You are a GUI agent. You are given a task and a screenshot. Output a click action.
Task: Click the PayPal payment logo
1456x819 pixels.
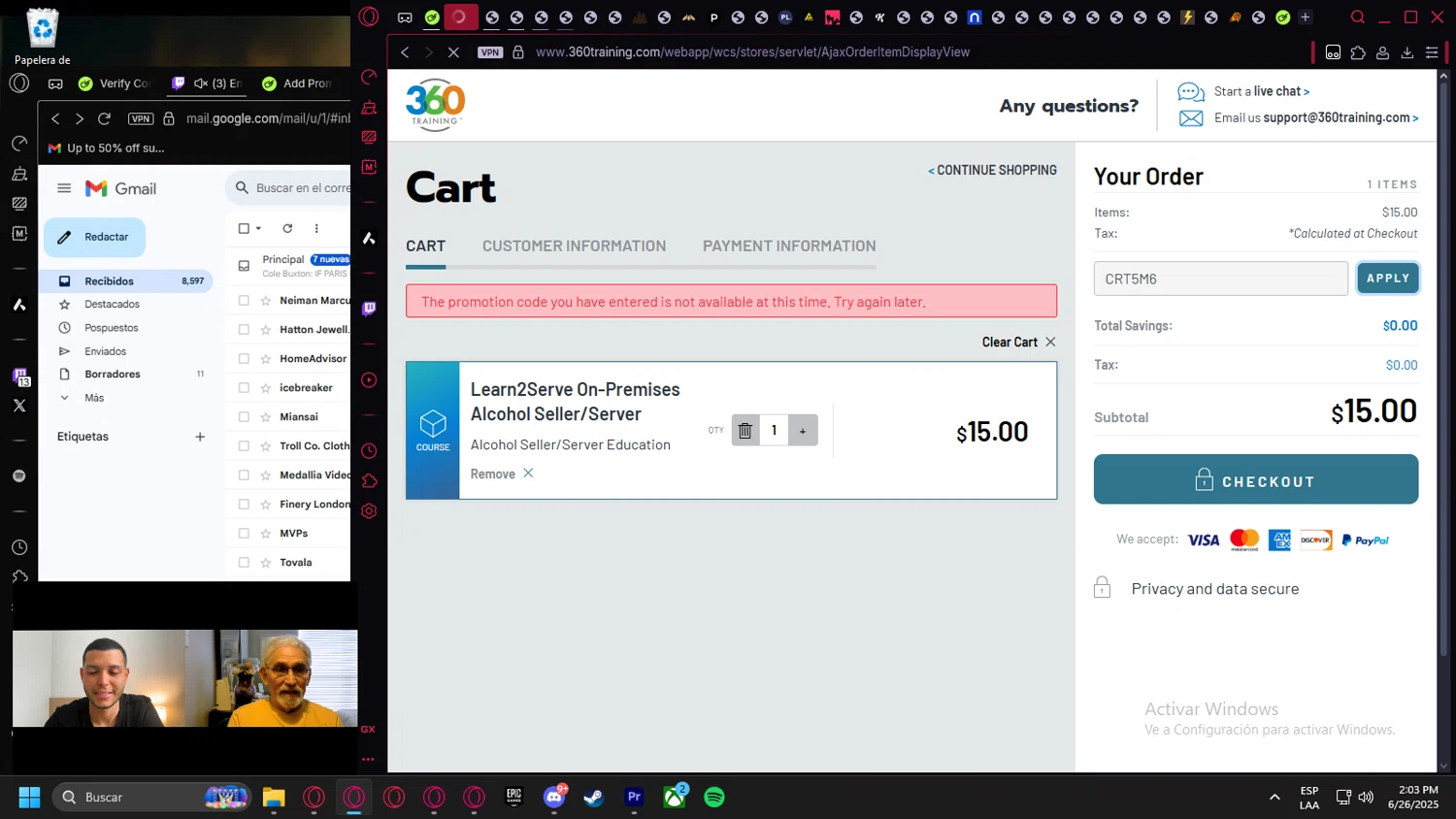click(1365, 541)
